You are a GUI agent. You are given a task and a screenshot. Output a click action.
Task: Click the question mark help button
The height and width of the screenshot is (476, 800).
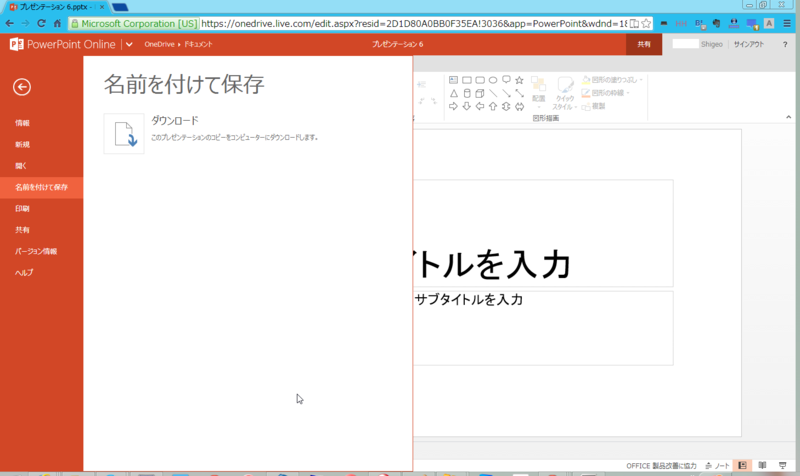785,44
